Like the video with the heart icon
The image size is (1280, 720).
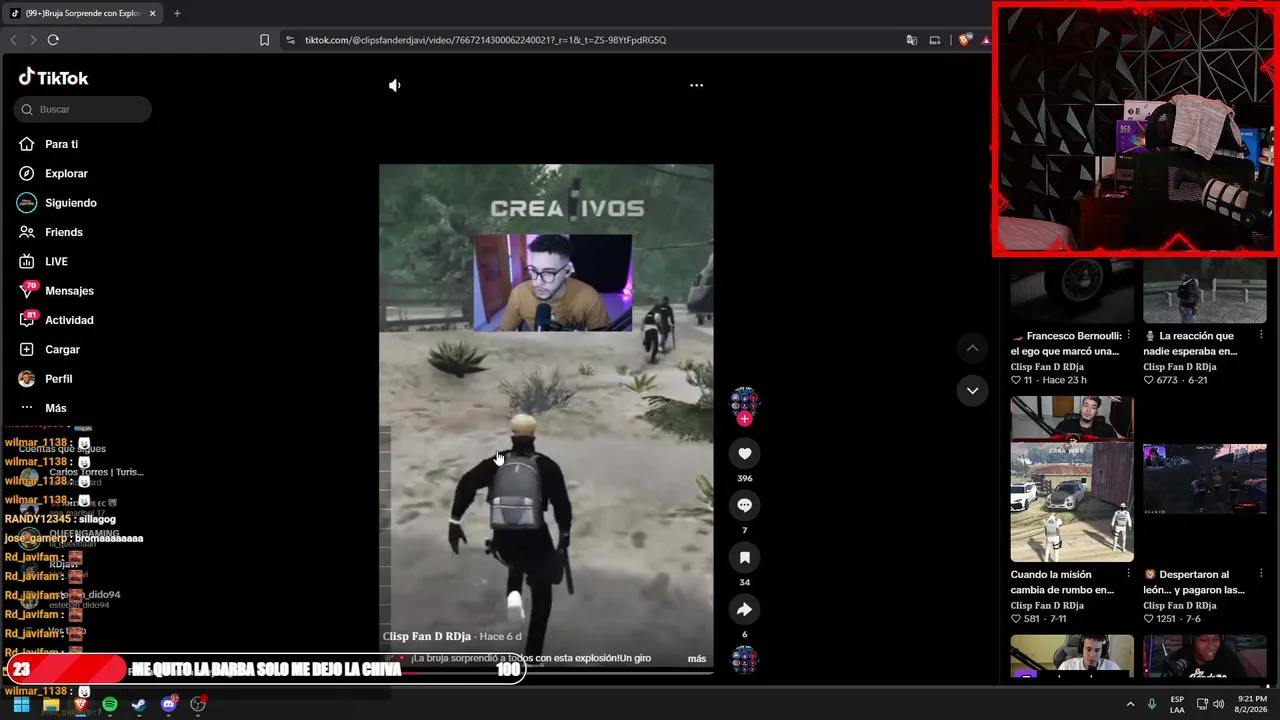point(744,454)
